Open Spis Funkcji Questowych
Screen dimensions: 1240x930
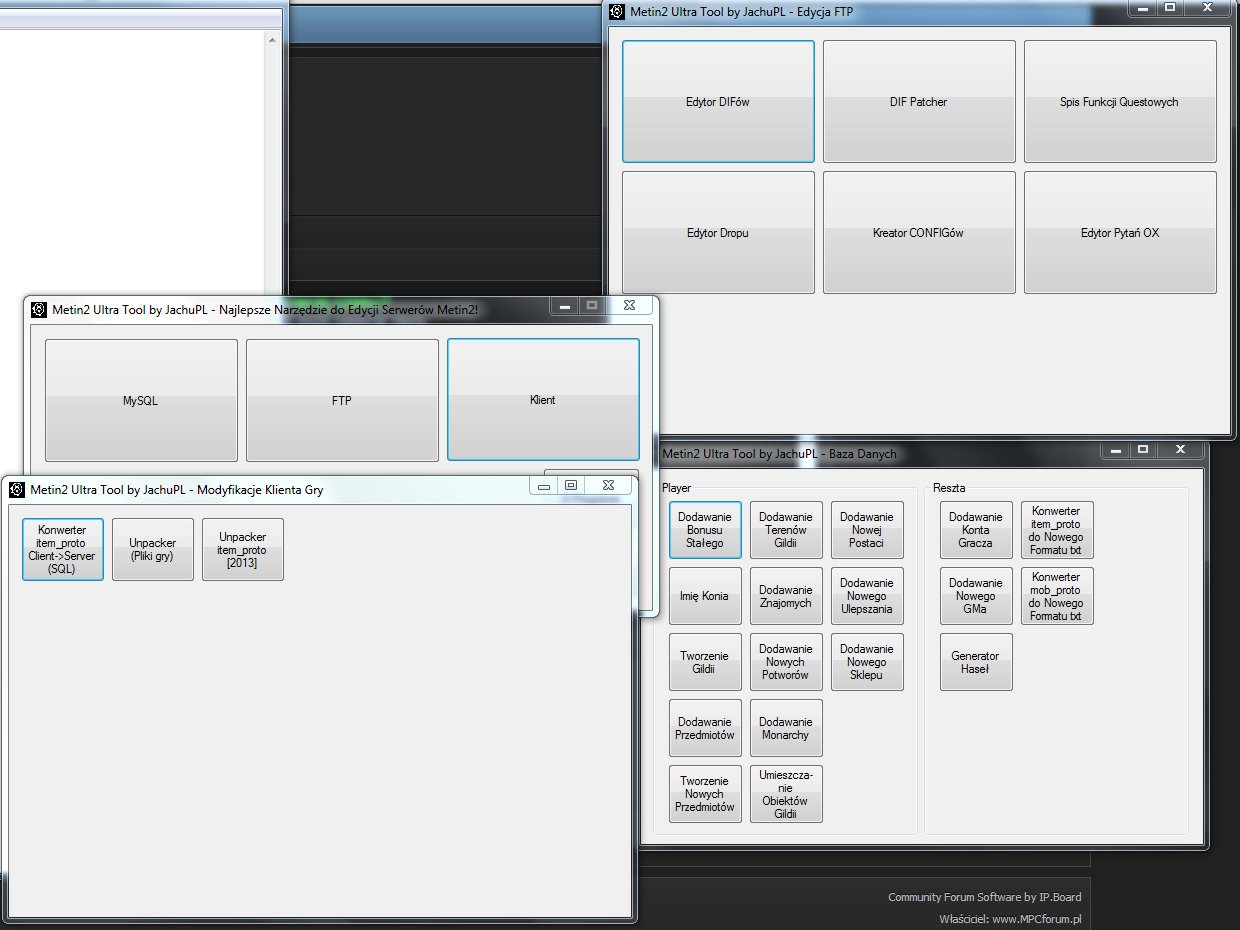pyautogui.click(x=1120, y=101)
